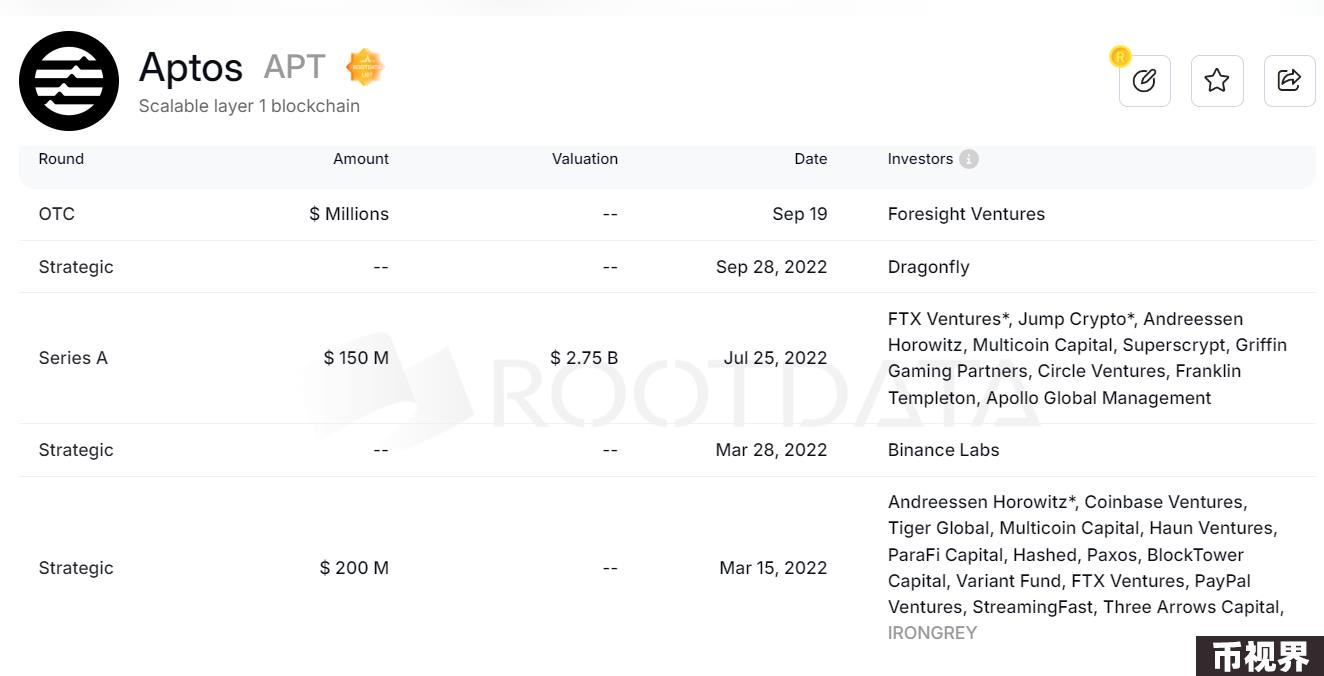1324x676 pixels.
Task: Open Dragonfly investor link
Action: [928, 267]
